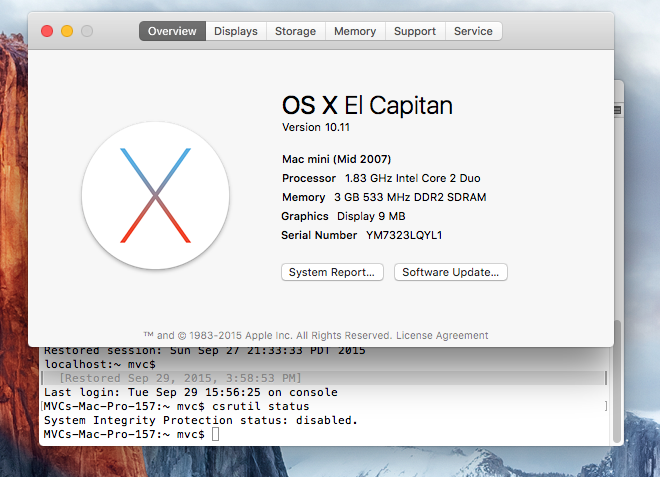This screenshot has height=477, width=660.
Task: Open the License Agreement link
Action: click(442, 336)
